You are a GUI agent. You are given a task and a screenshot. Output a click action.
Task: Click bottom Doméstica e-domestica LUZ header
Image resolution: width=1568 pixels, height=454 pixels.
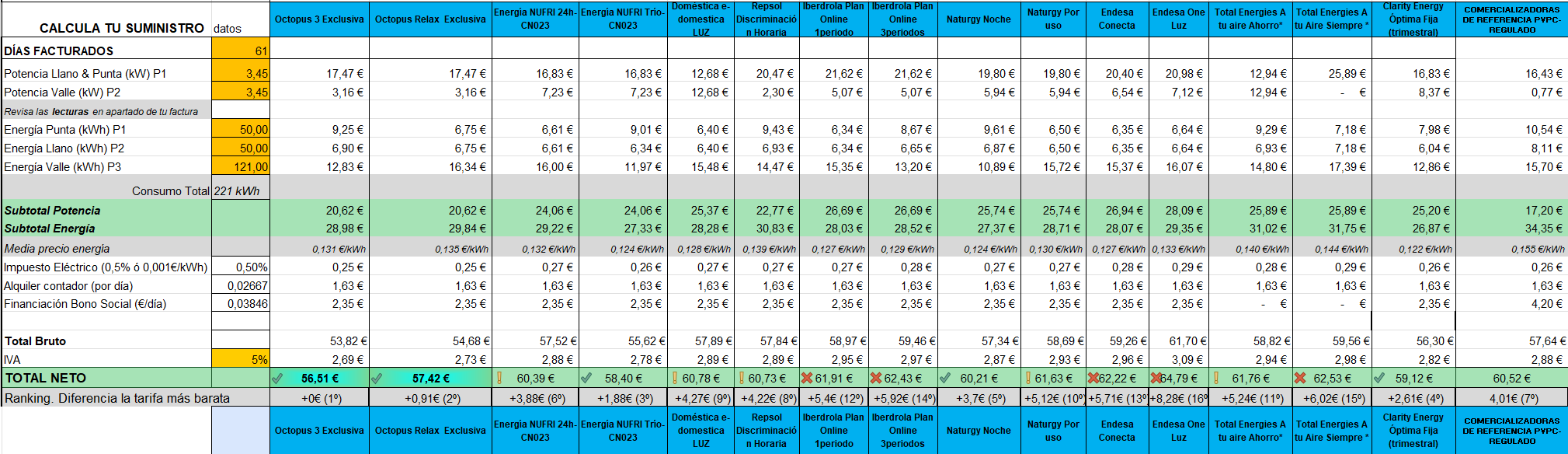point(701,431)
